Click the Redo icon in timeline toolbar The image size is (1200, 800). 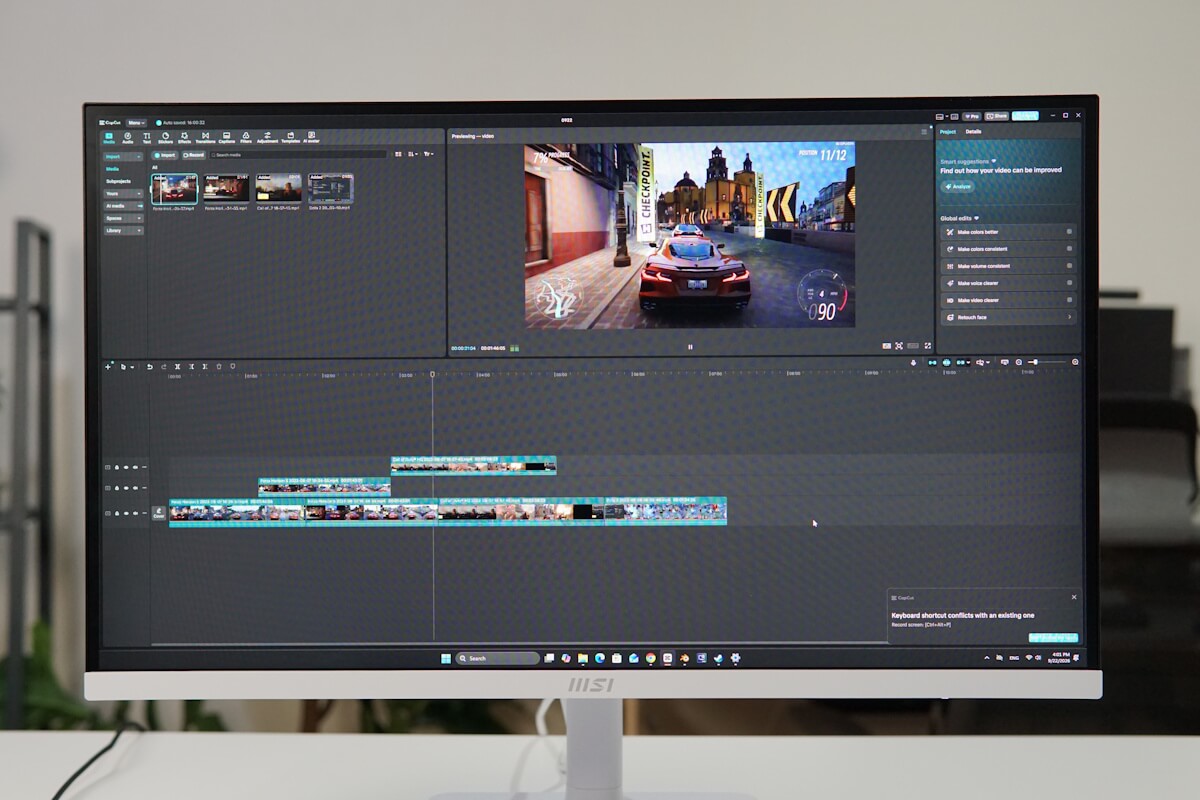164,367
